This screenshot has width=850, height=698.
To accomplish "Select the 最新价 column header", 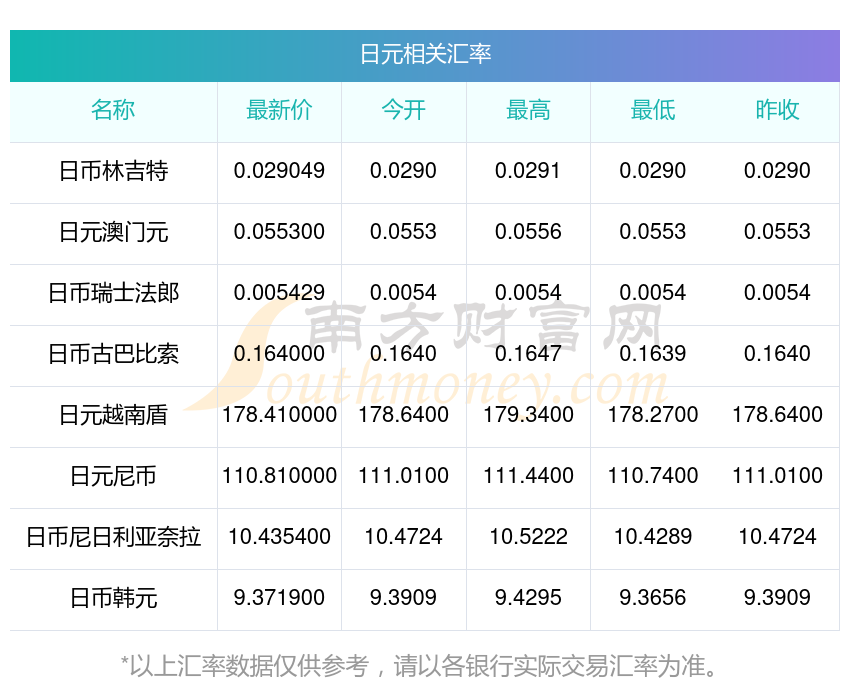I will pyautogui.click(x=279, y=110).
